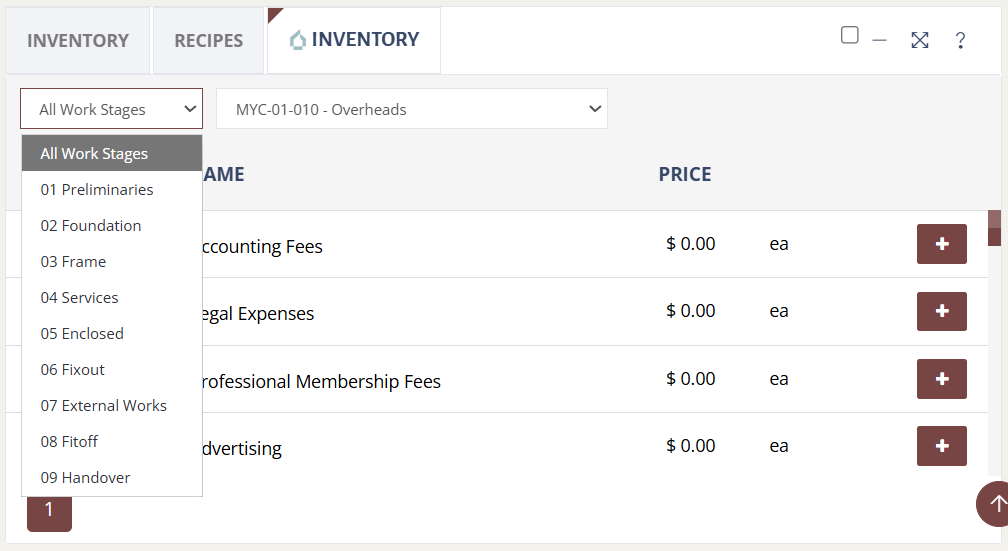Go to page 1 pagination button
The width and height of the screenshot is (1008, 551).
(x=49, y=510)
